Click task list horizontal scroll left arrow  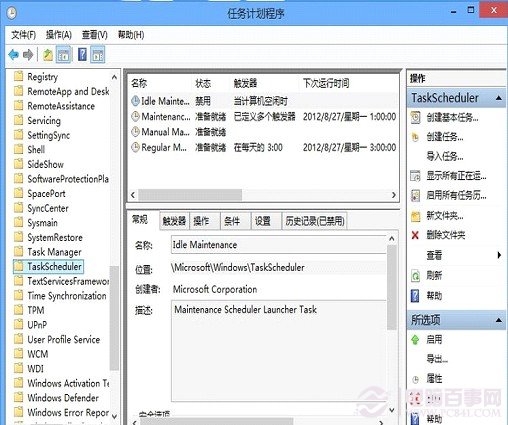click(x=133, y=195)
